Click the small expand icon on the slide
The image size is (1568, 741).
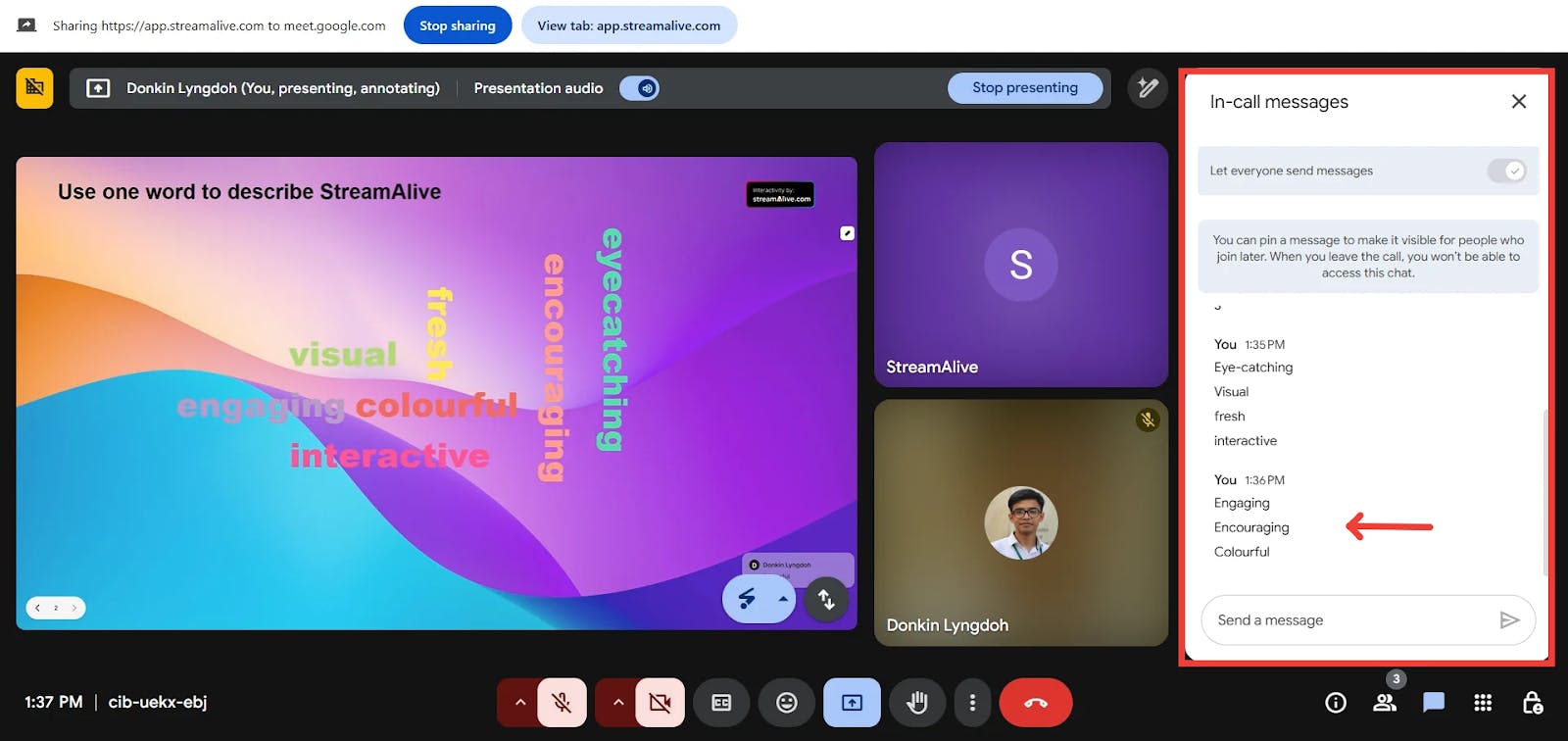[x=848, y=233]
